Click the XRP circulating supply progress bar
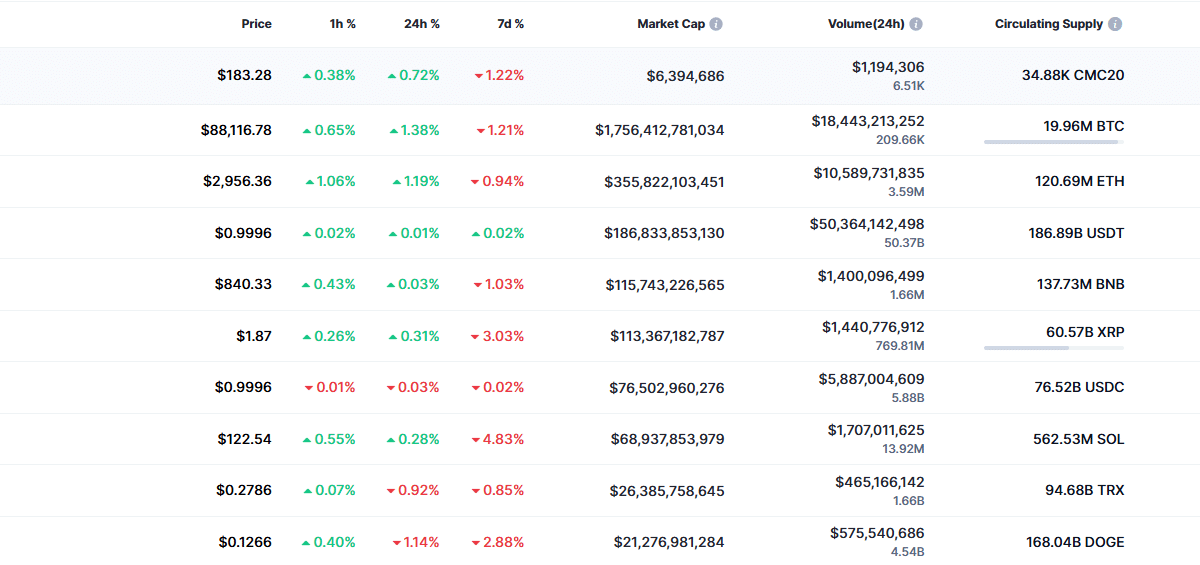The width and height of the screenshot is (1200, 565). 1054,348
